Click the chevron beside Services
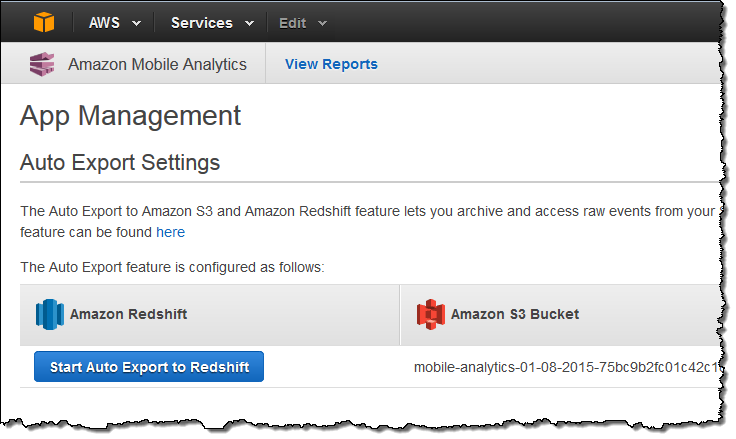This screenshot has height=439, width=736. coord(249,23)
